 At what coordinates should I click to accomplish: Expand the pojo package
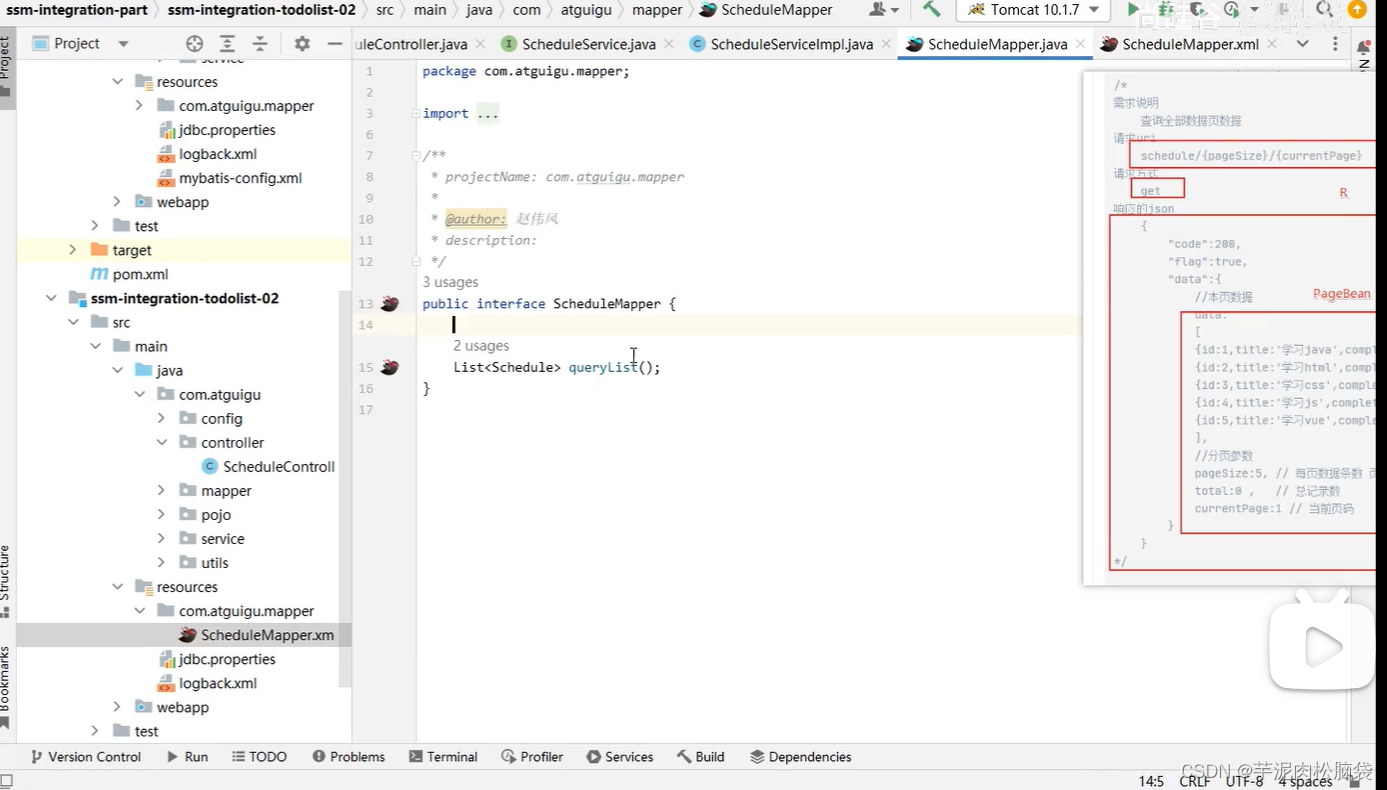click(x=161, y=514)
